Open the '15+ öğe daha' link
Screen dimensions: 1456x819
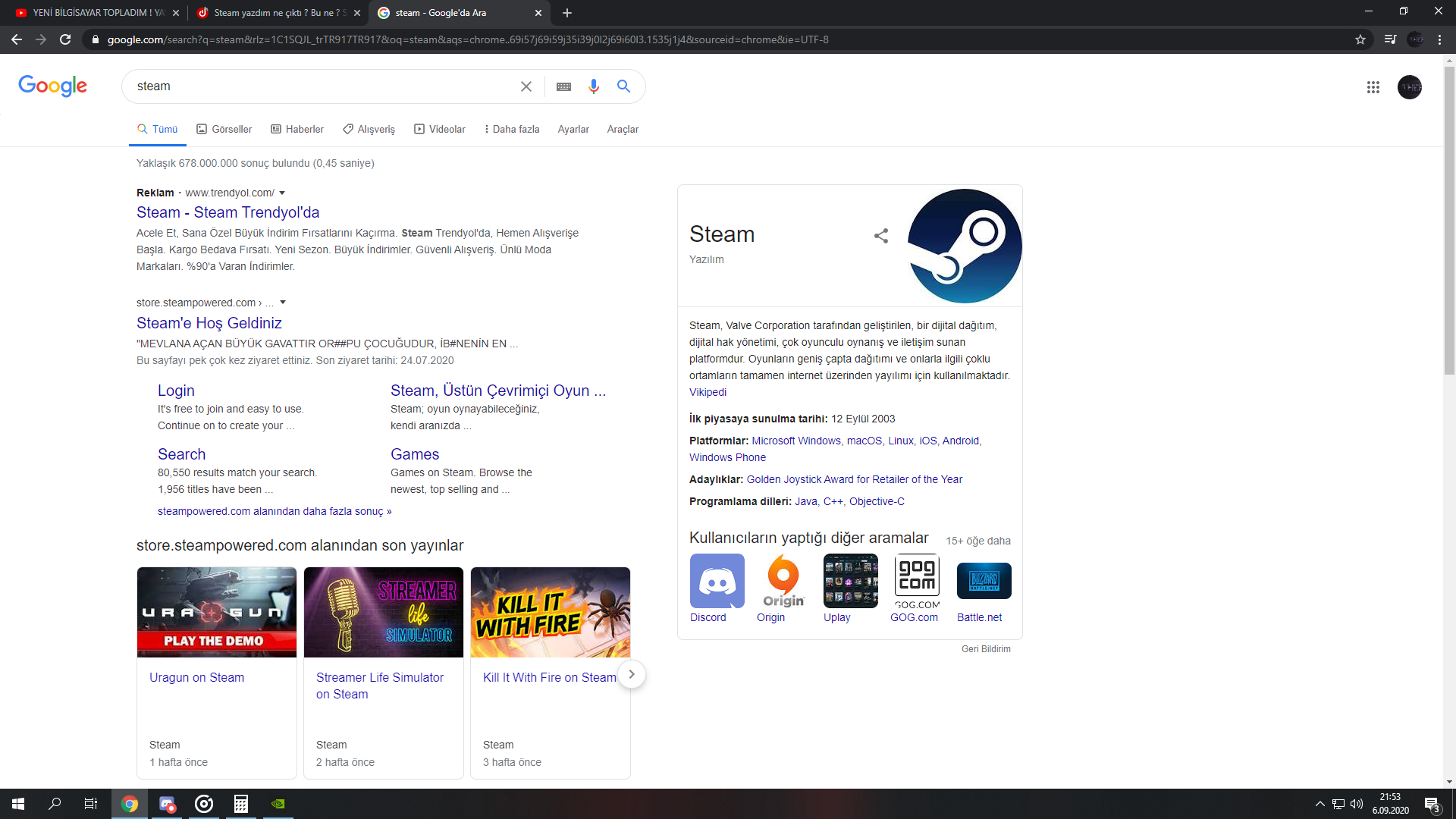click(x=978, y=541)
